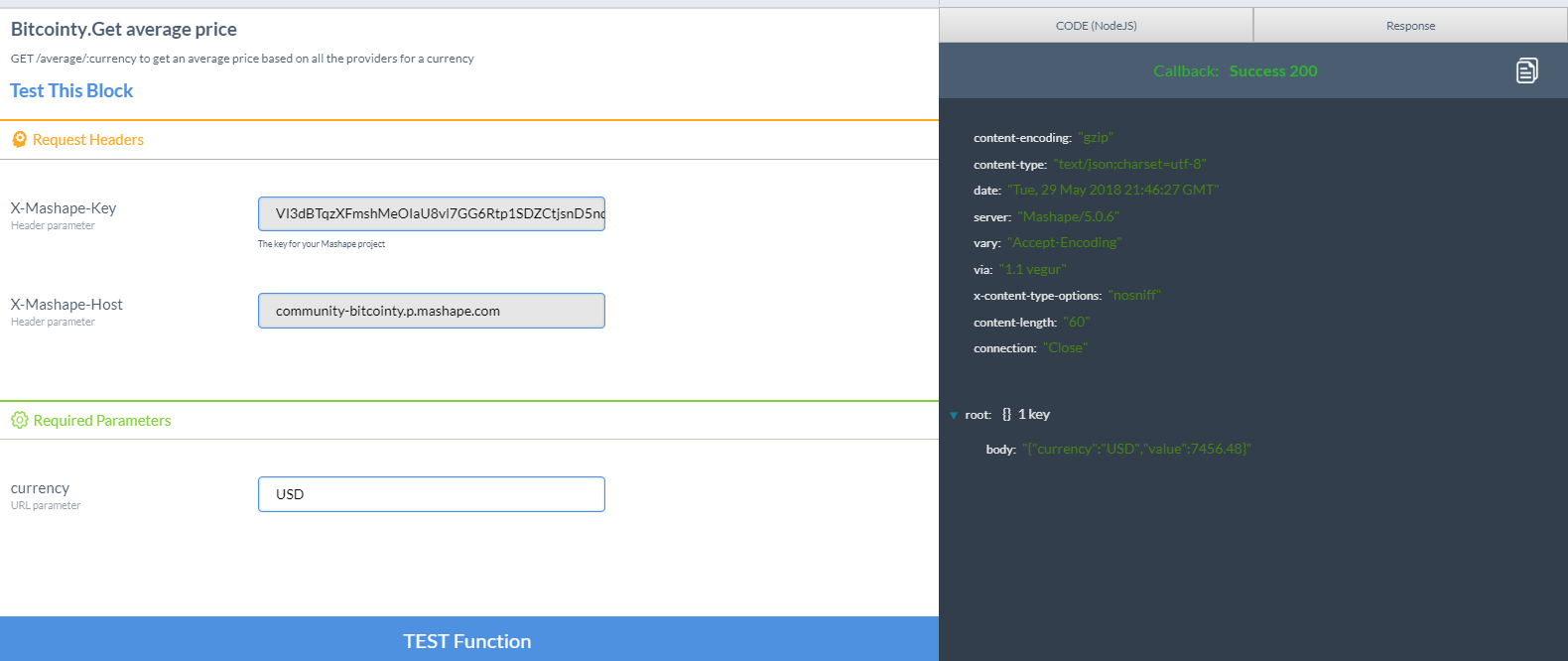The width and height of the screenshot is (1568, 661).
Task: Click the '1 key' root summary
Action: [1034, 415]
